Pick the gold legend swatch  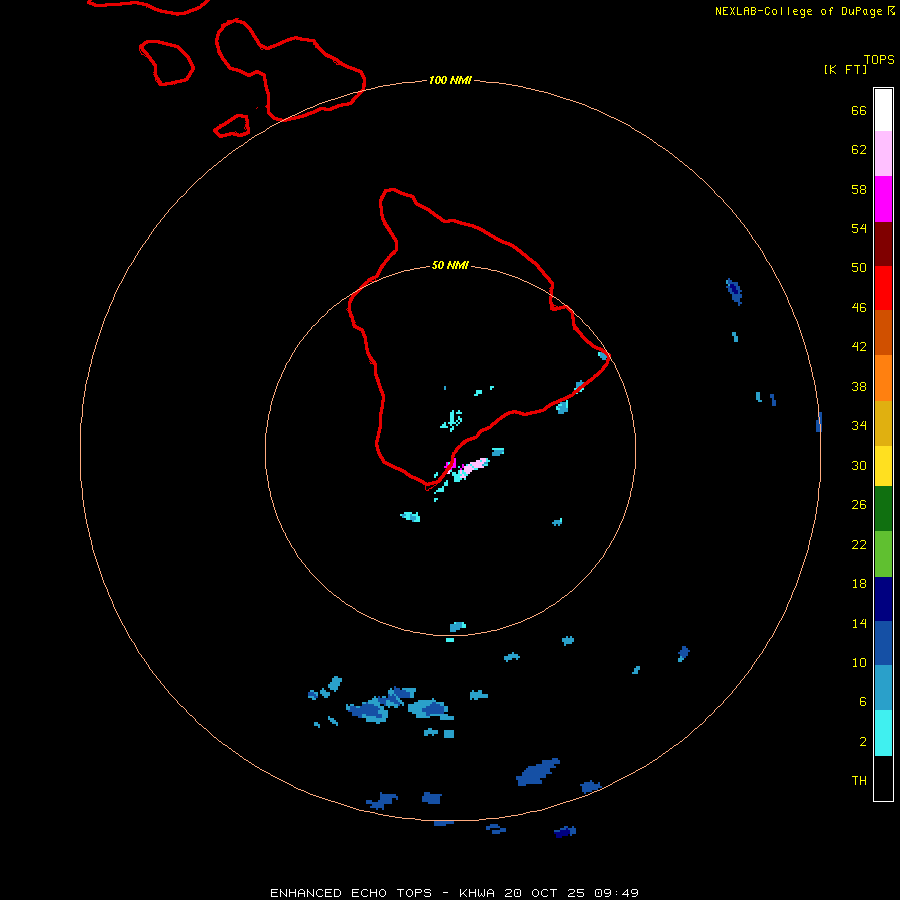[883, 424]
